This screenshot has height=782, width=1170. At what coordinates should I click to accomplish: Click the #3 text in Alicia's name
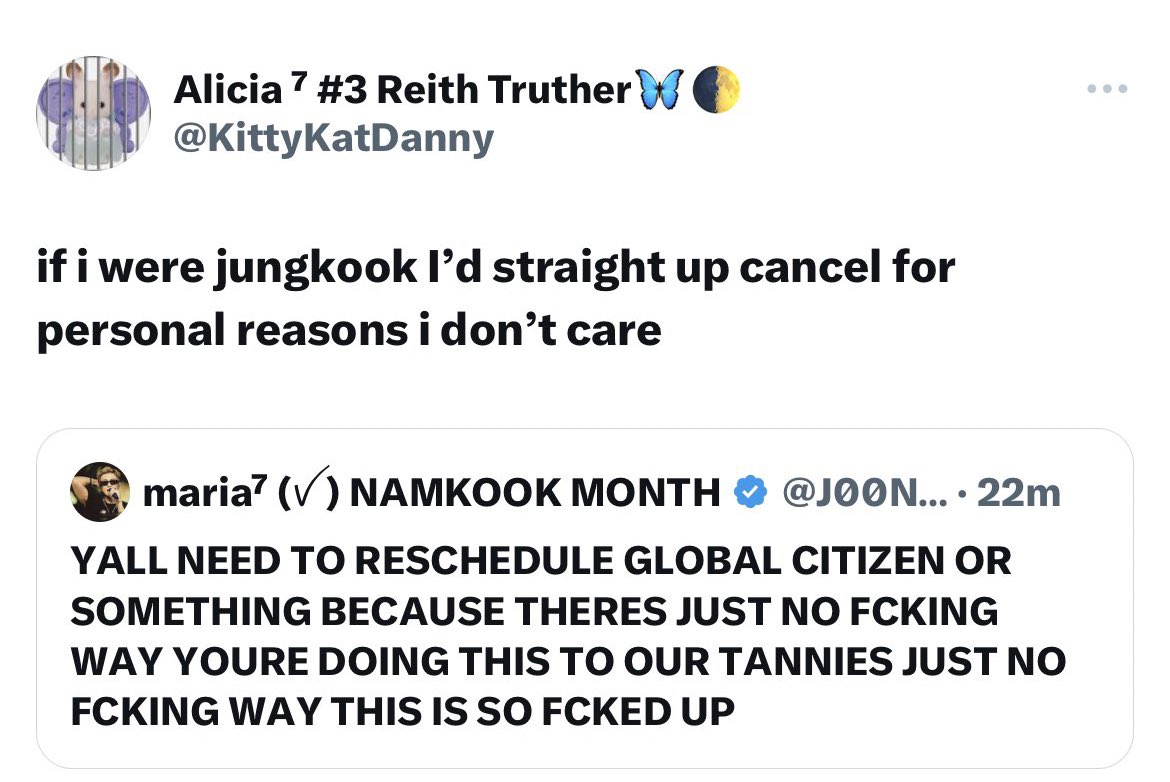coord(337,90)
